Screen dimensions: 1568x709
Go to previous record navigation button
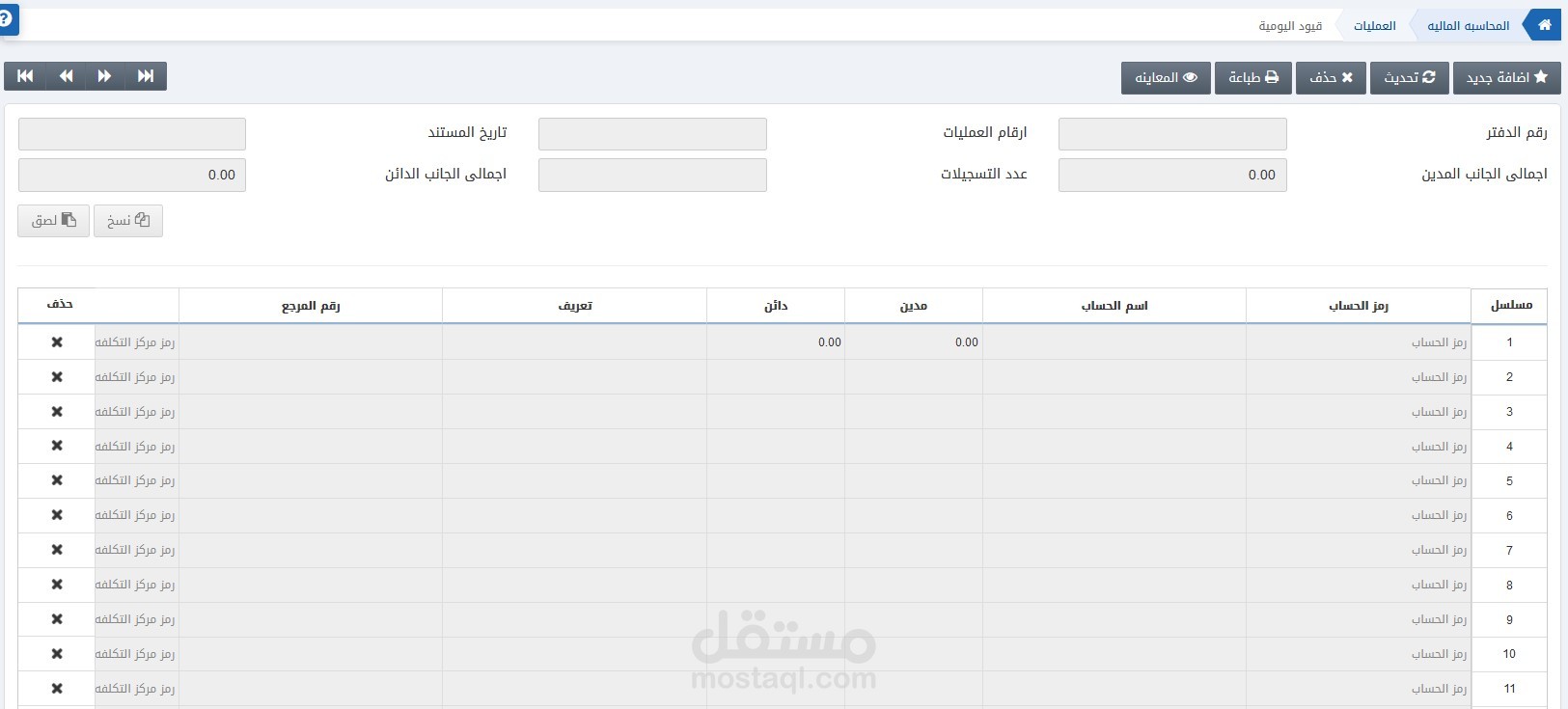(66, 76)
